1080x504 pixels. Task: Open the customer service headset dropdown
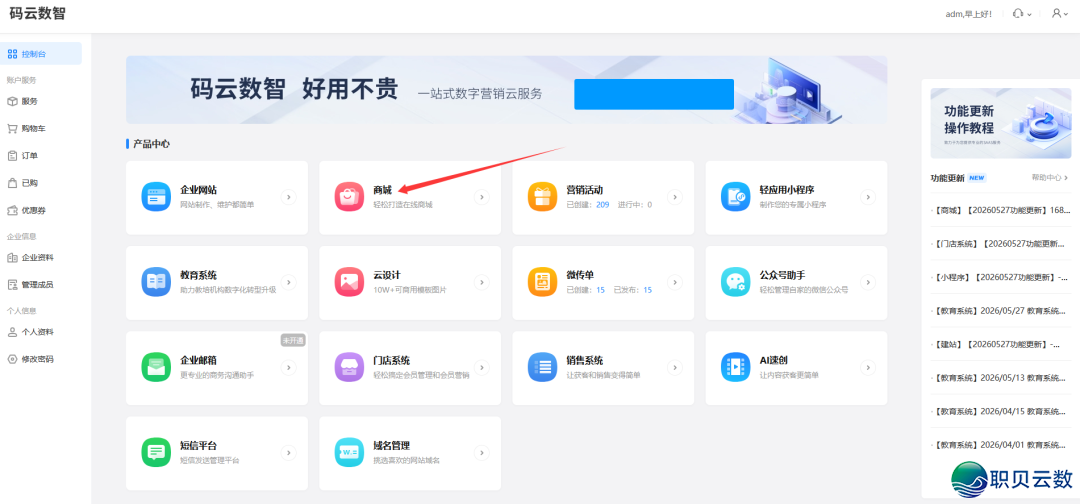[1022, 14]
